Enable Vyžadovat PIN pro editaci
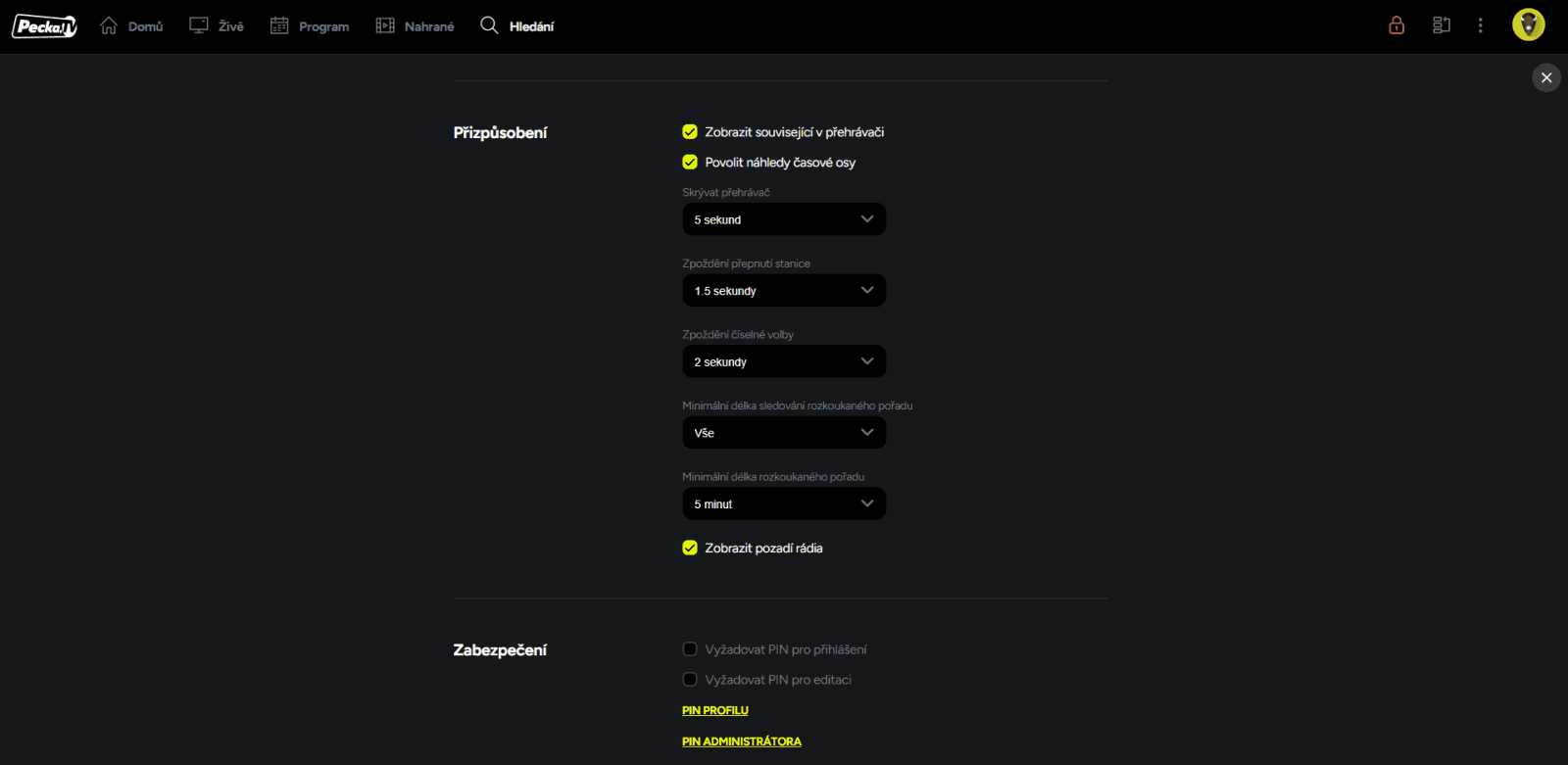Screen dimensions: 1568x765 click(x=690, y=679)
